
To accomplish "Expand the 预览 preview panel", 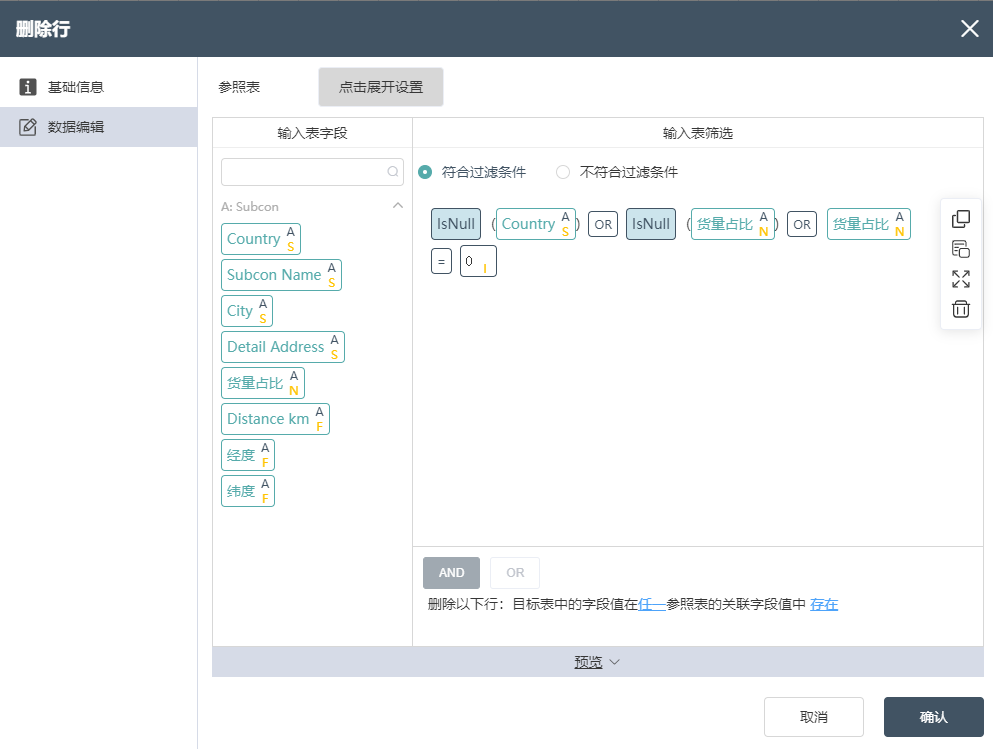I will click(597, 662).
